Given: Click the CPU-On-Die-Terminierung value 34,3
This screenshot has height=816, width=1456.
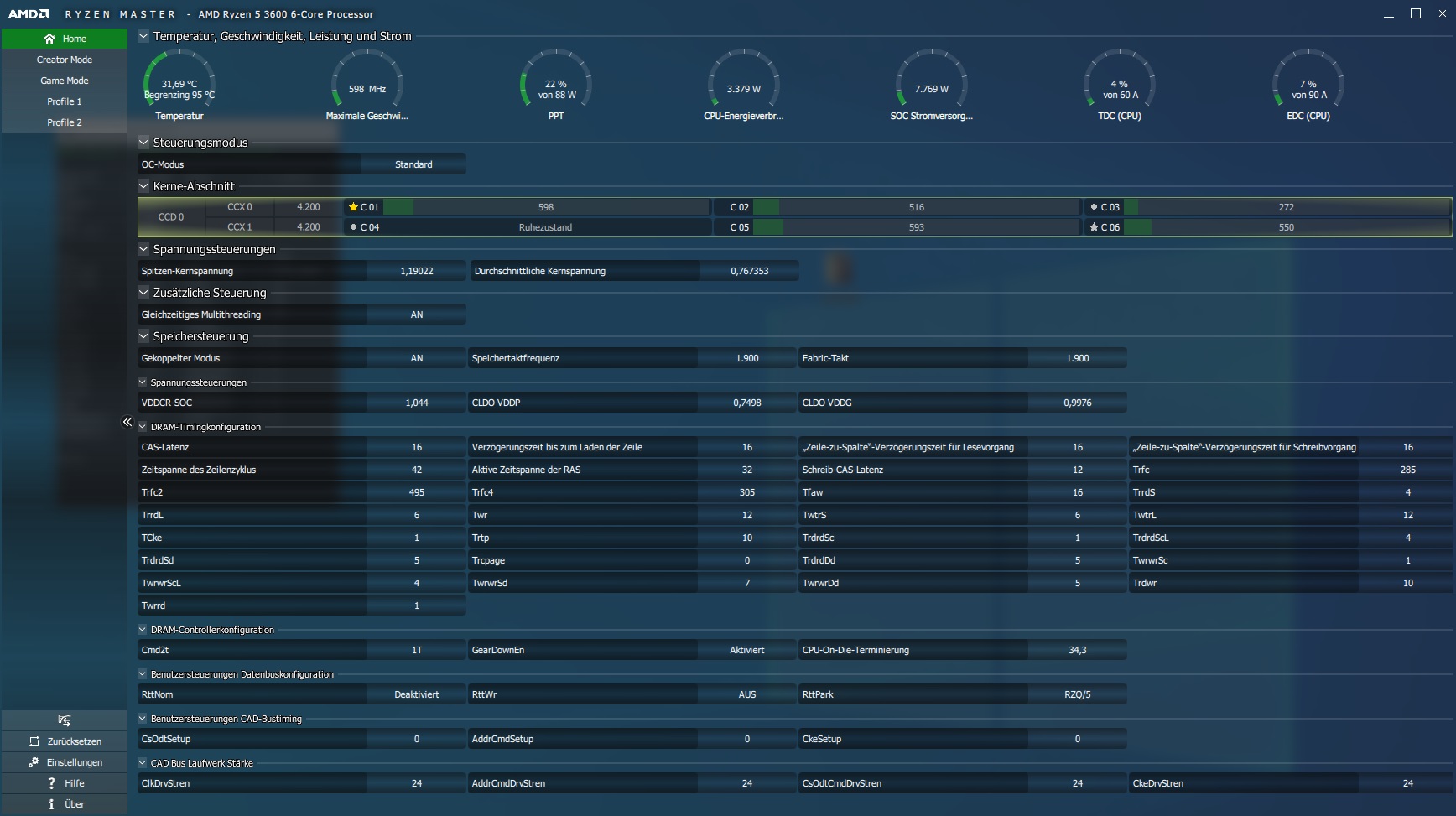Looking at the screenshot, I should coord(1078,650).
